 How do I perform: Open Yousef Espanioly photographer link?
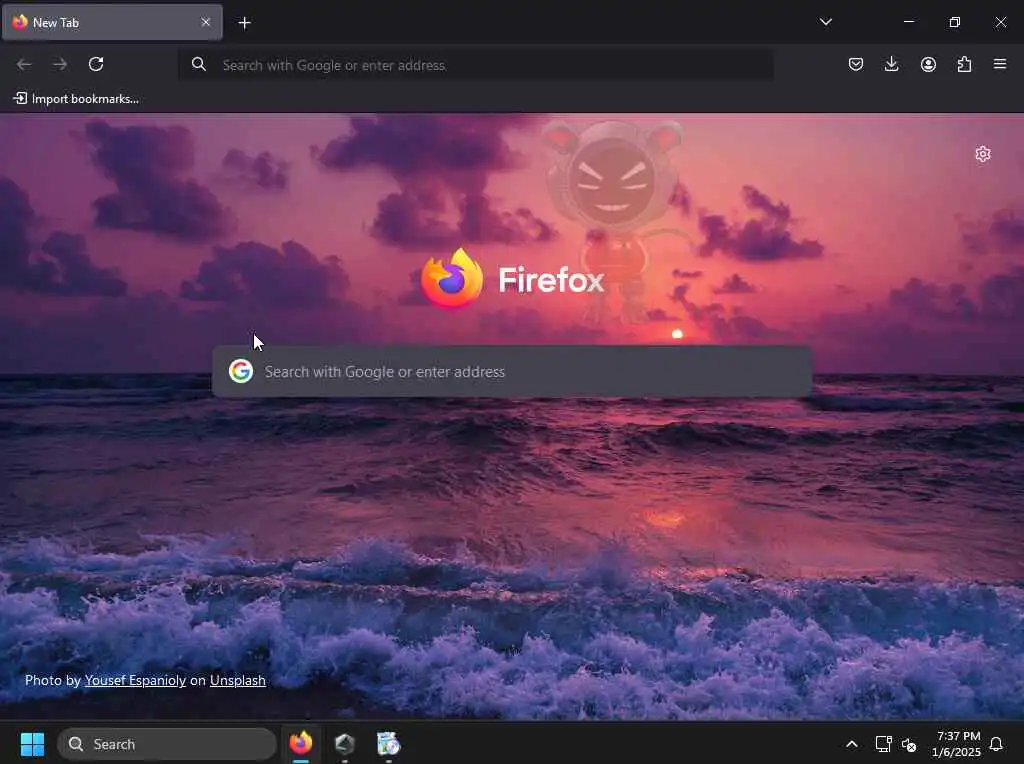pyautogui.click(x=135, y=680)
